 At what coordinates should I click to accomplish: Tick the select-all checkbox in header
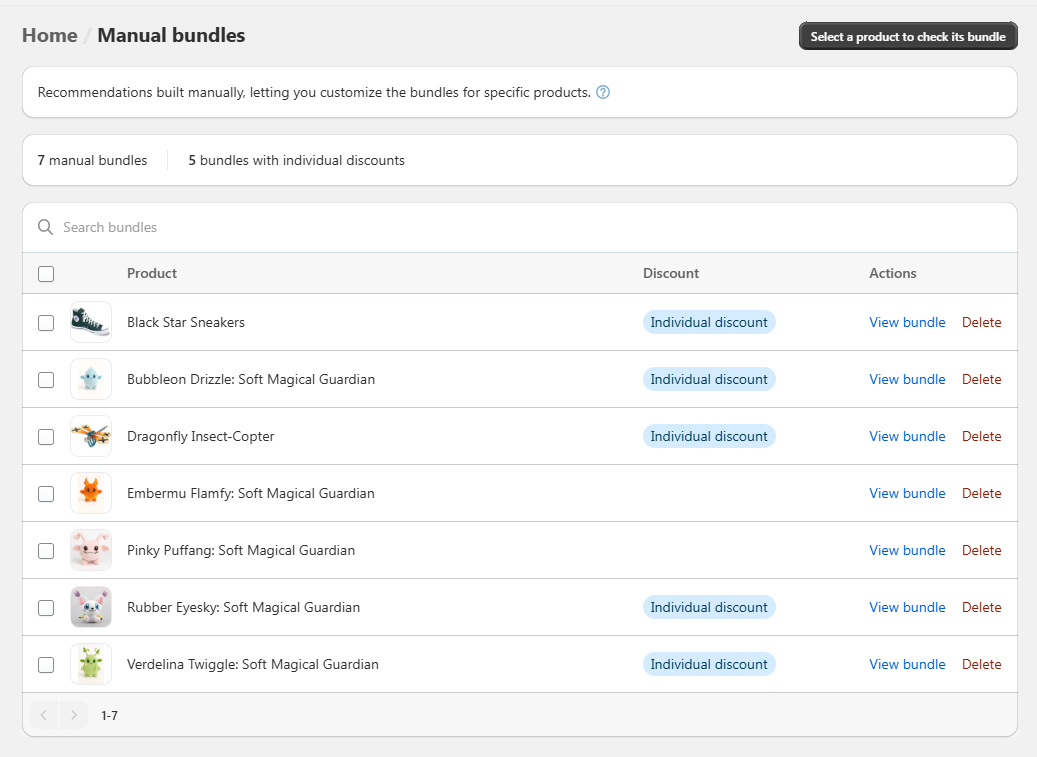point(46,274)
